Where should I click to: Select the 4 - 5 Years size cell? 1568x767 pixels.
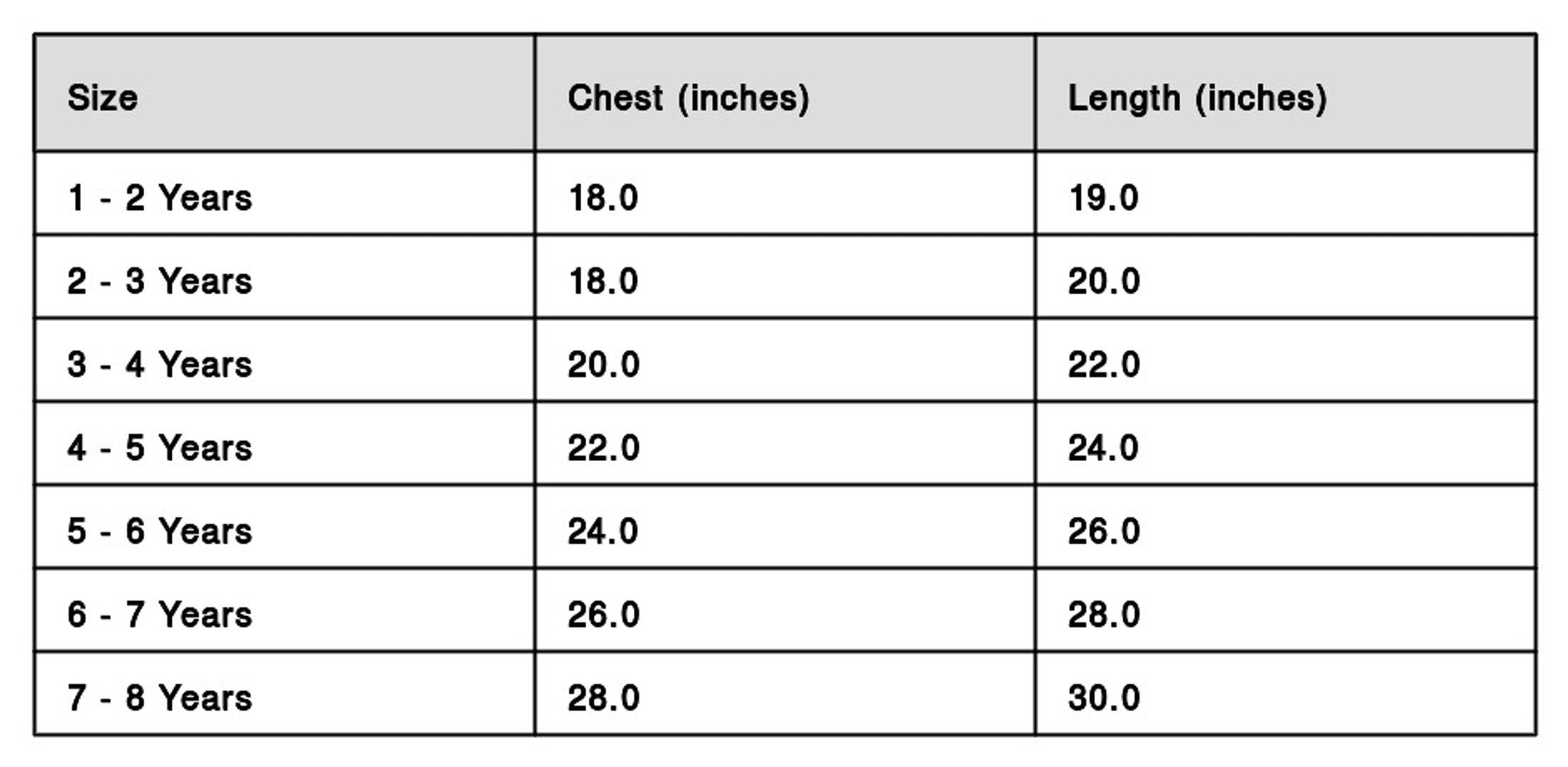tap(160, 447)
